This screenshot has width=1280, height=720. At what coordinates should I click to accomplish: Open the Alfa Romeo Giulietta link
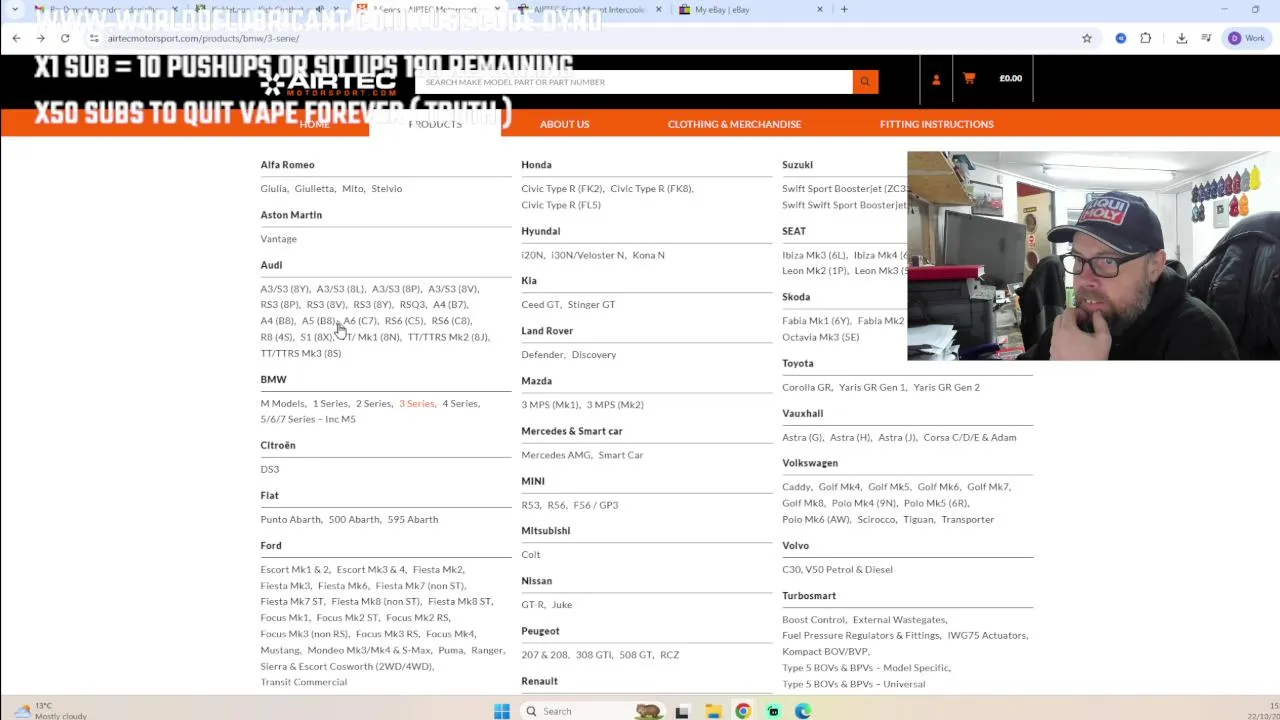click(x=314, y=188)
